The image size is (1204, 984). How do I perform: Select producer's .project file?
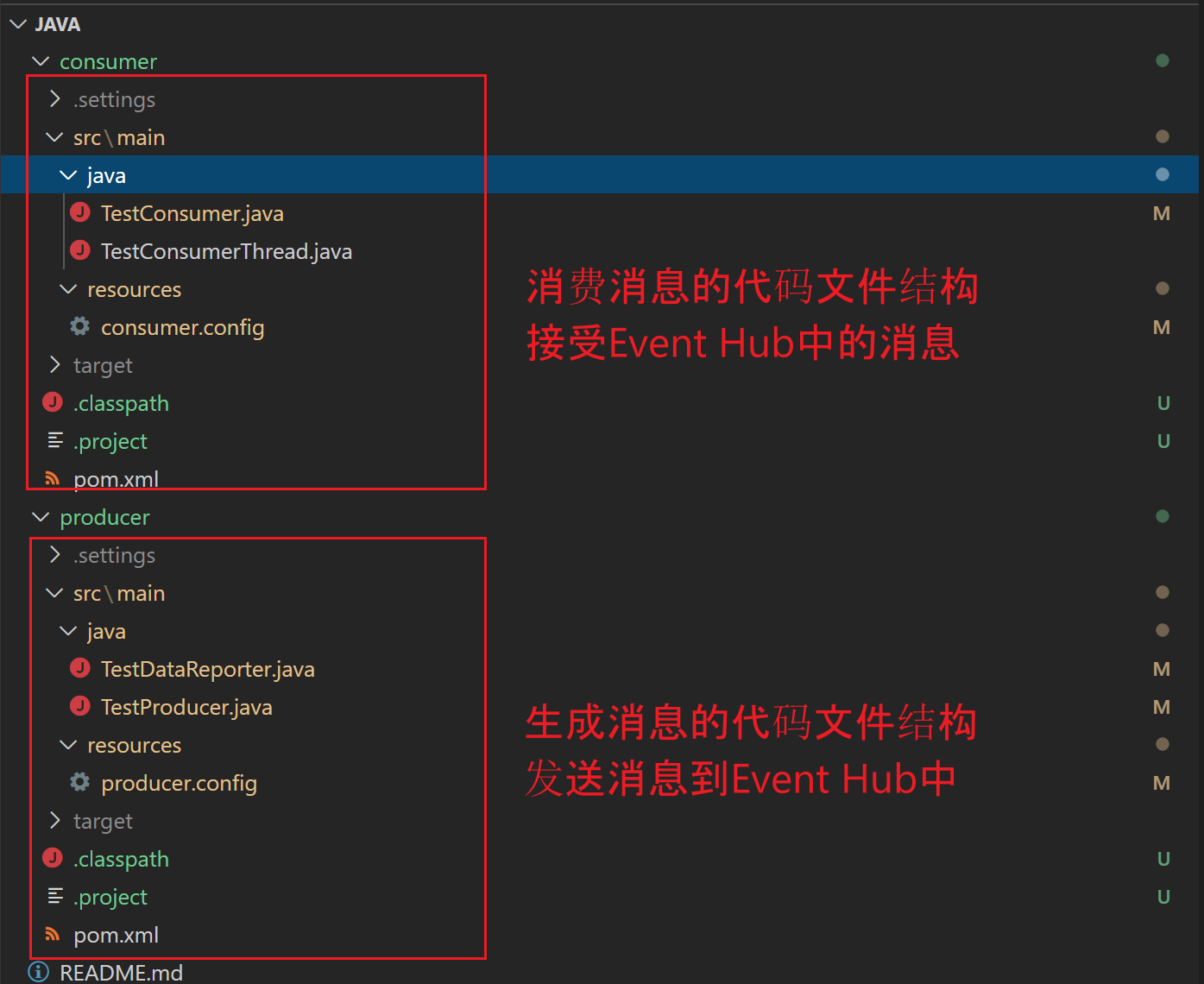coord(110,897)
